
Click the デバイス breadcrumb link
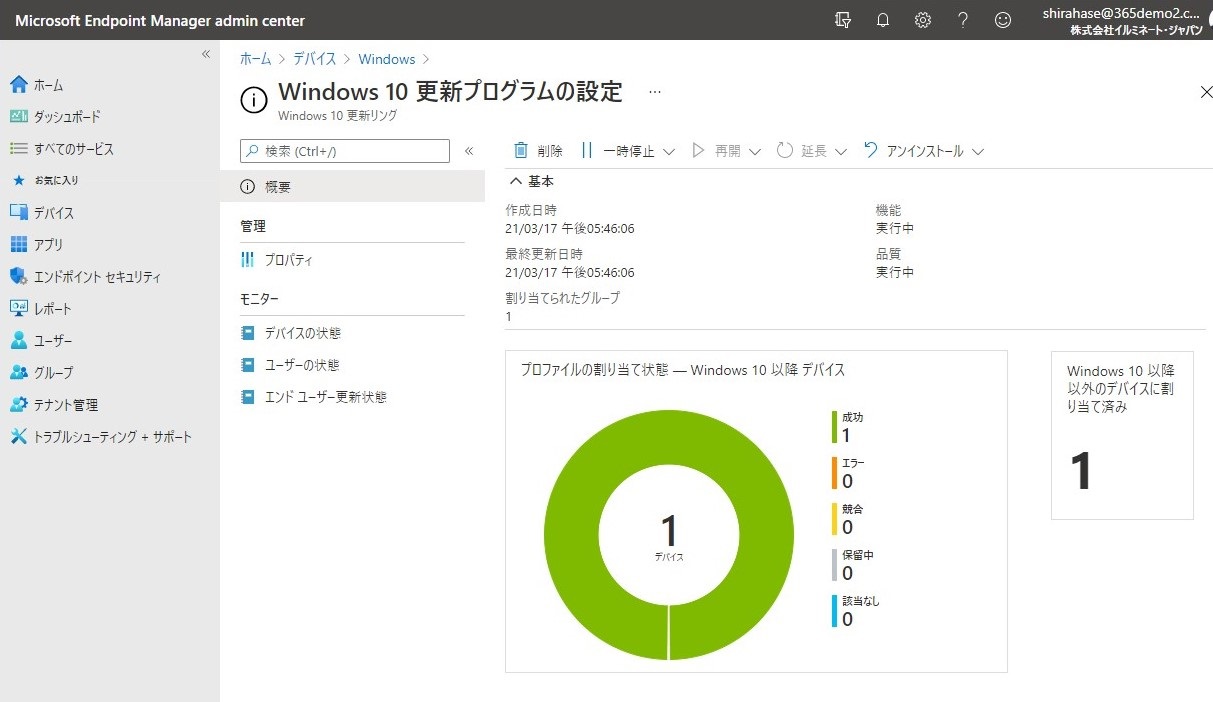pos(315,60)
